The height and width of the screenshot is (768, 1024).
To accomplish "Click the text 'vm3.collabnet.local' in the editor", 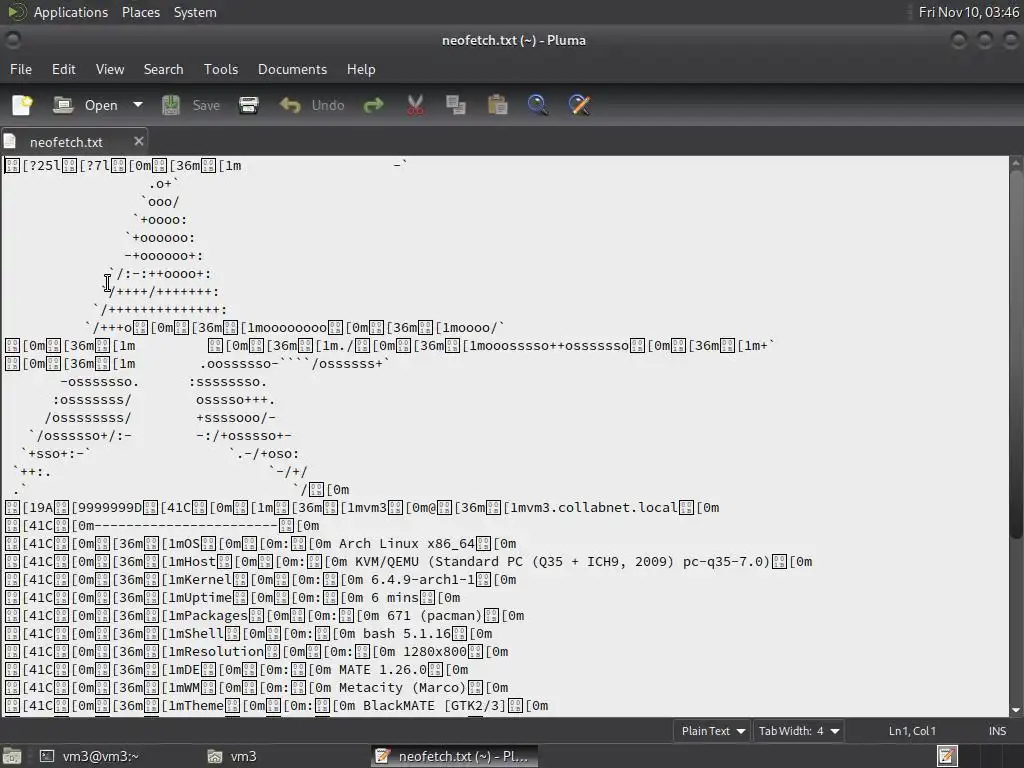I will [593, 507].
